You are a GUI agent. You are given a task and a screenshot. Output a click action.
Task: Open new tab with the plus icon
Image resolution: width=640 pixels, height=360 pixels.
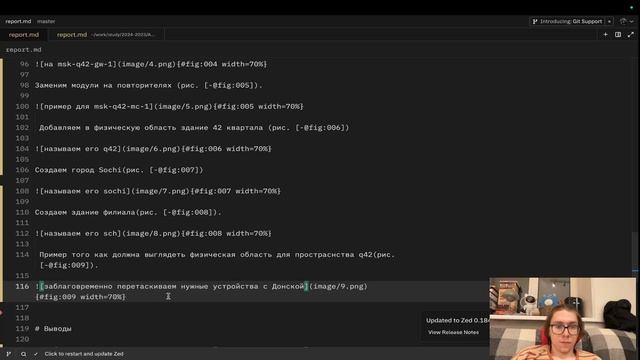(605, 35)
